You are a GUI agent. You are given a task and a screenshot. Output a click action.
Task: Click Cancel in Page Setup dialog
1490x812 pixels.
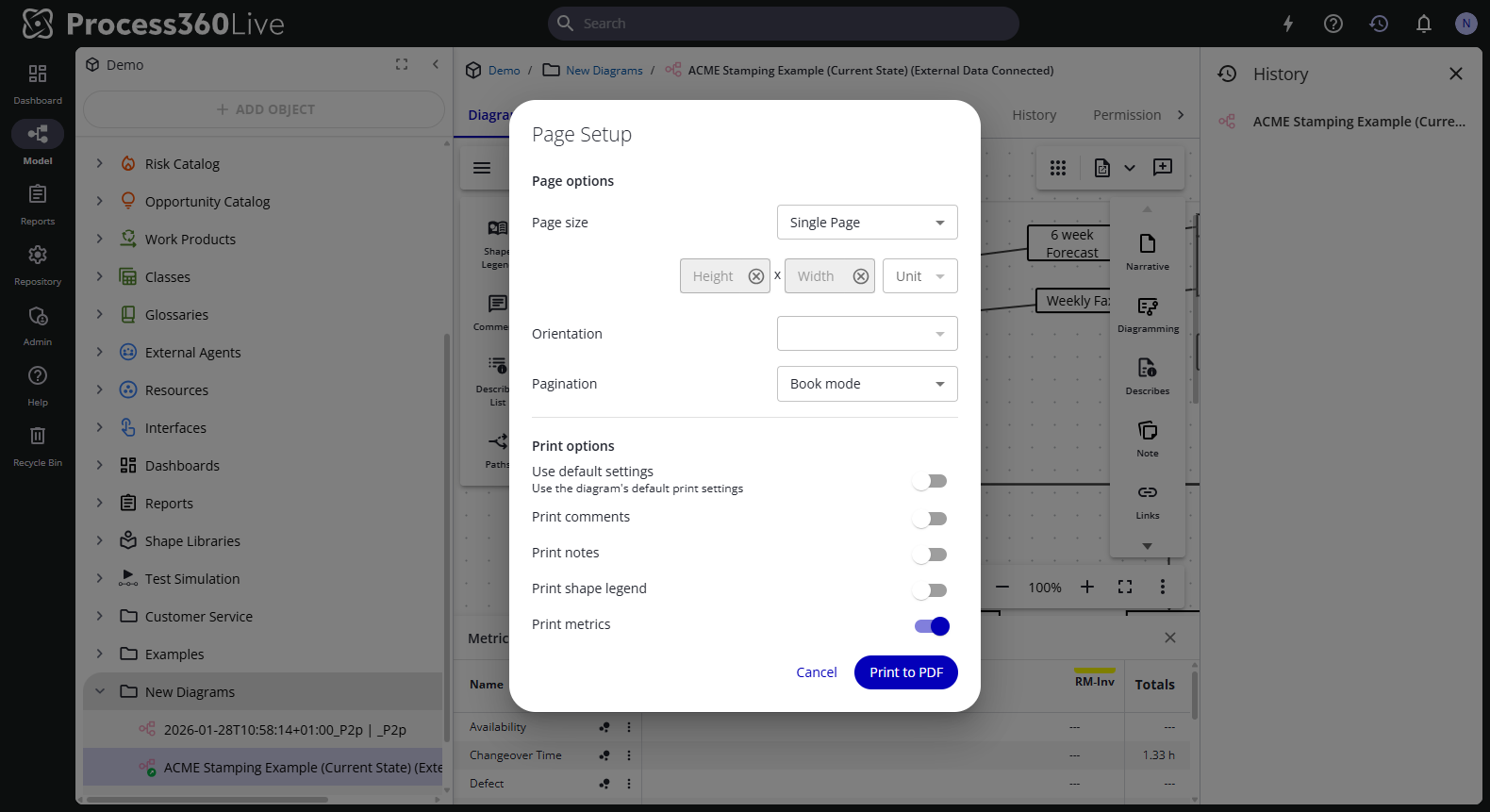(x=817, y=672)
